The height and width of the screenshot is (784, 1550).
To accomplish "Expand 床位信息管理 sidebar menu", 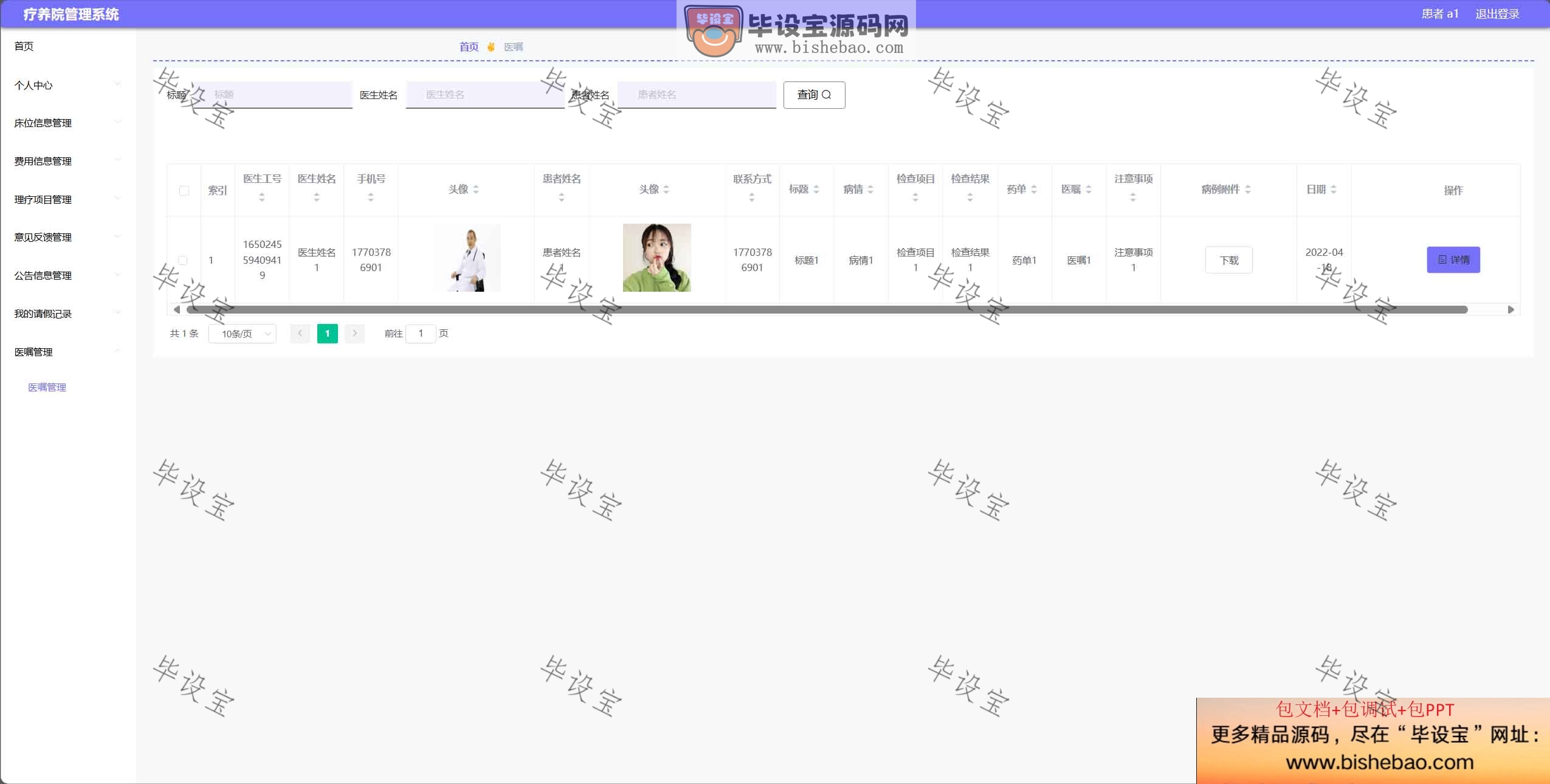I will (x=67, y=123).
